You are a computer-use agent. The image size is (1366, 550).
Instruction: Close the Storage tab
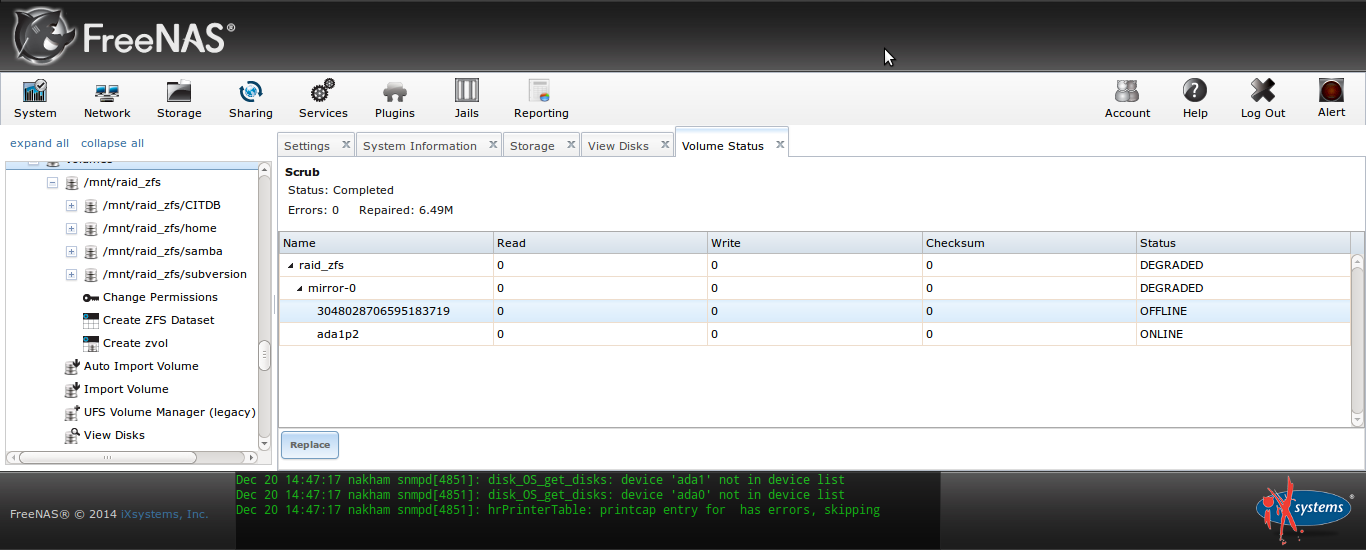click(570, 145)
